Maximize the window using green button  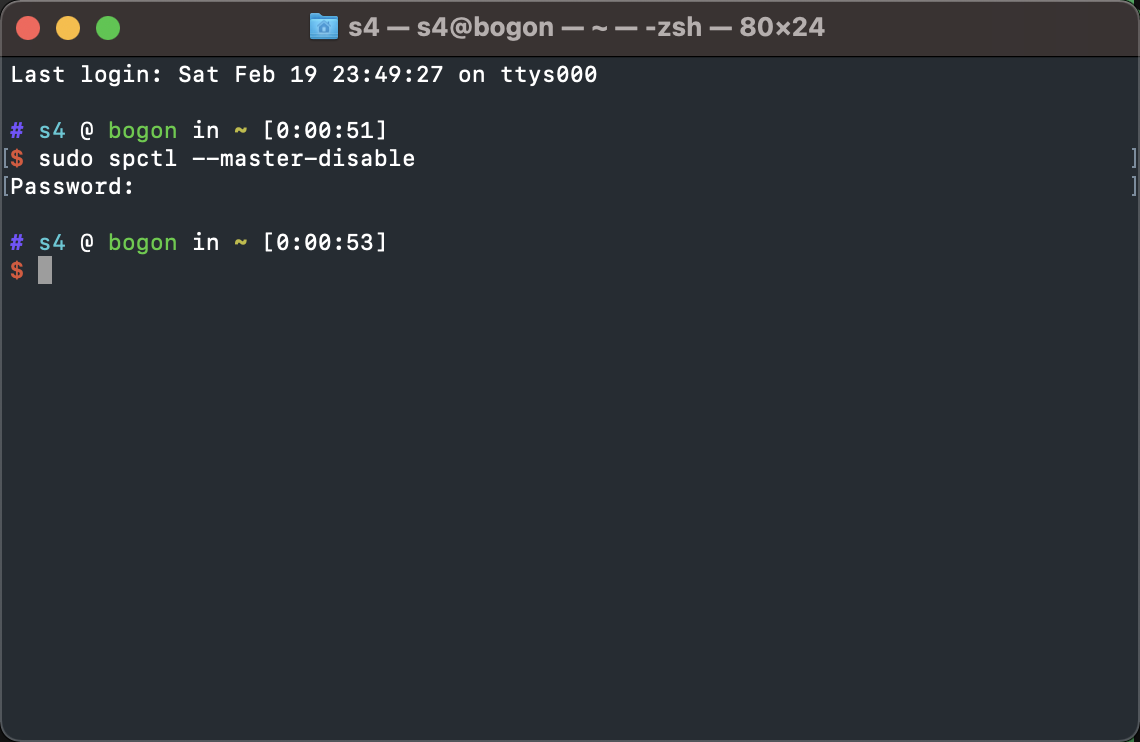[x=108, y=28]
